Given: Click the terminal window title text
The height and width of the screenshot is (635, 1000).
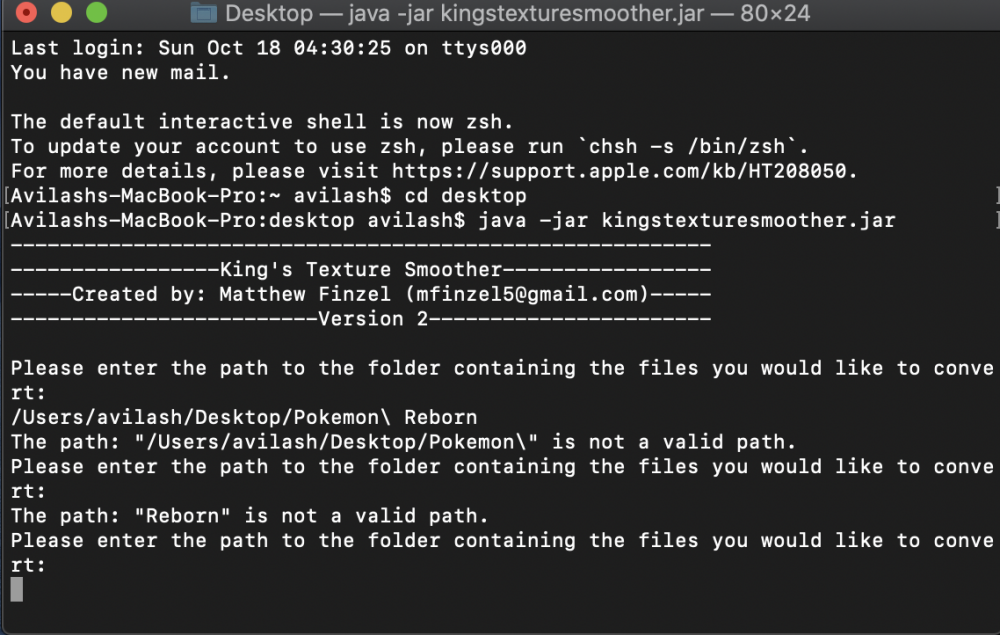Looking at the screenshot, I should click(x=517, y=13).
